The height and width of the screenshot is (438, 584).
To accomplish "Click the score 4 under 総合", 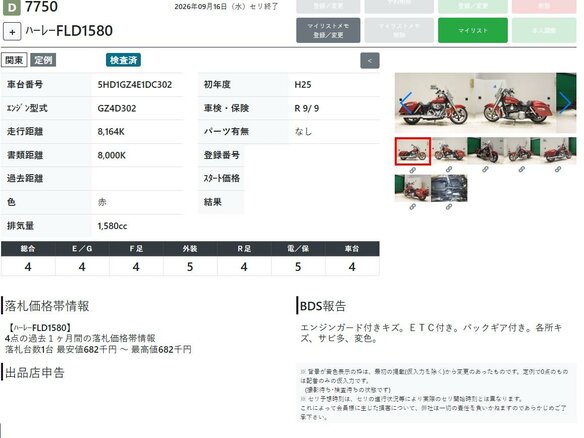I will [28, 267].
